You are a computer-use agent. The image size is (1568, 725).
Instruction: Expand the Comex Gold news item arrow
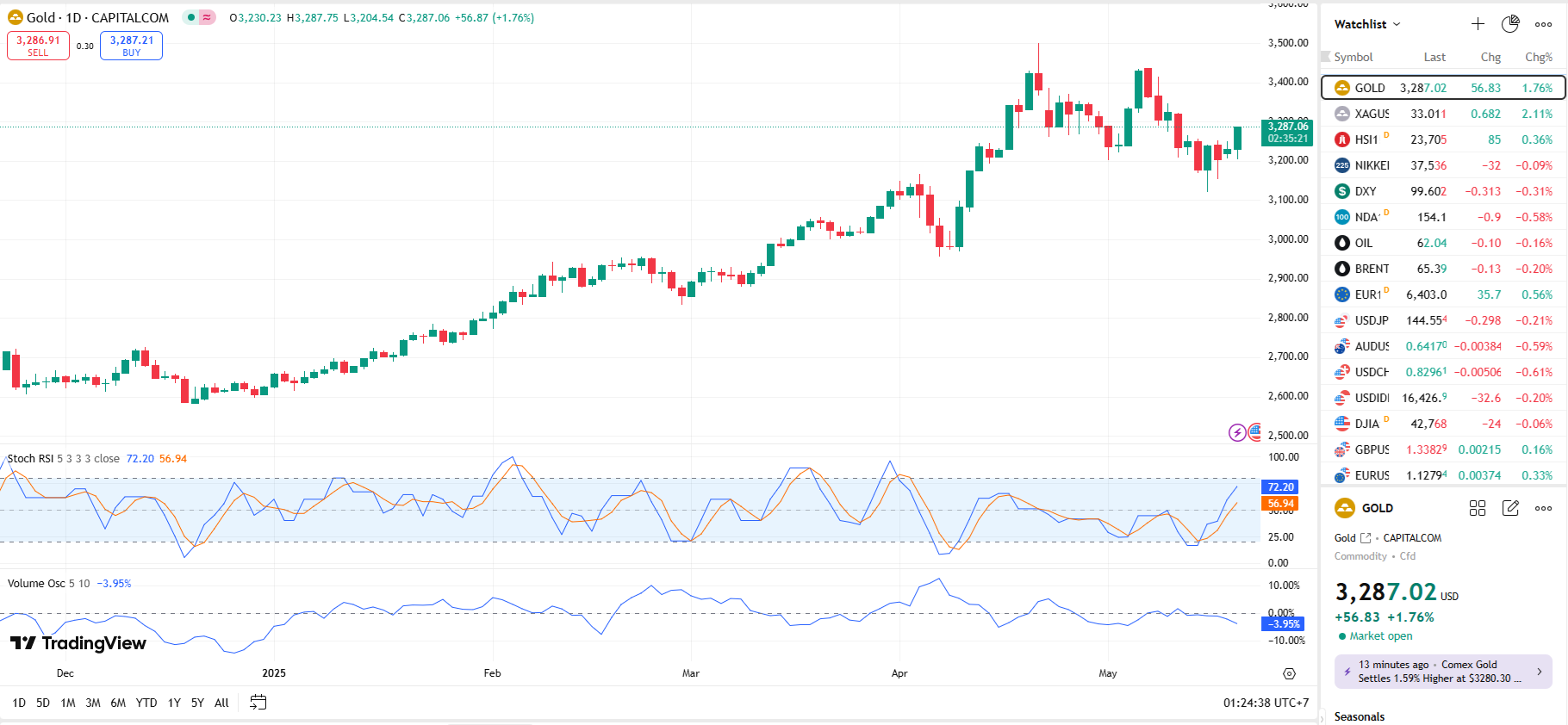click(1539, 672)
